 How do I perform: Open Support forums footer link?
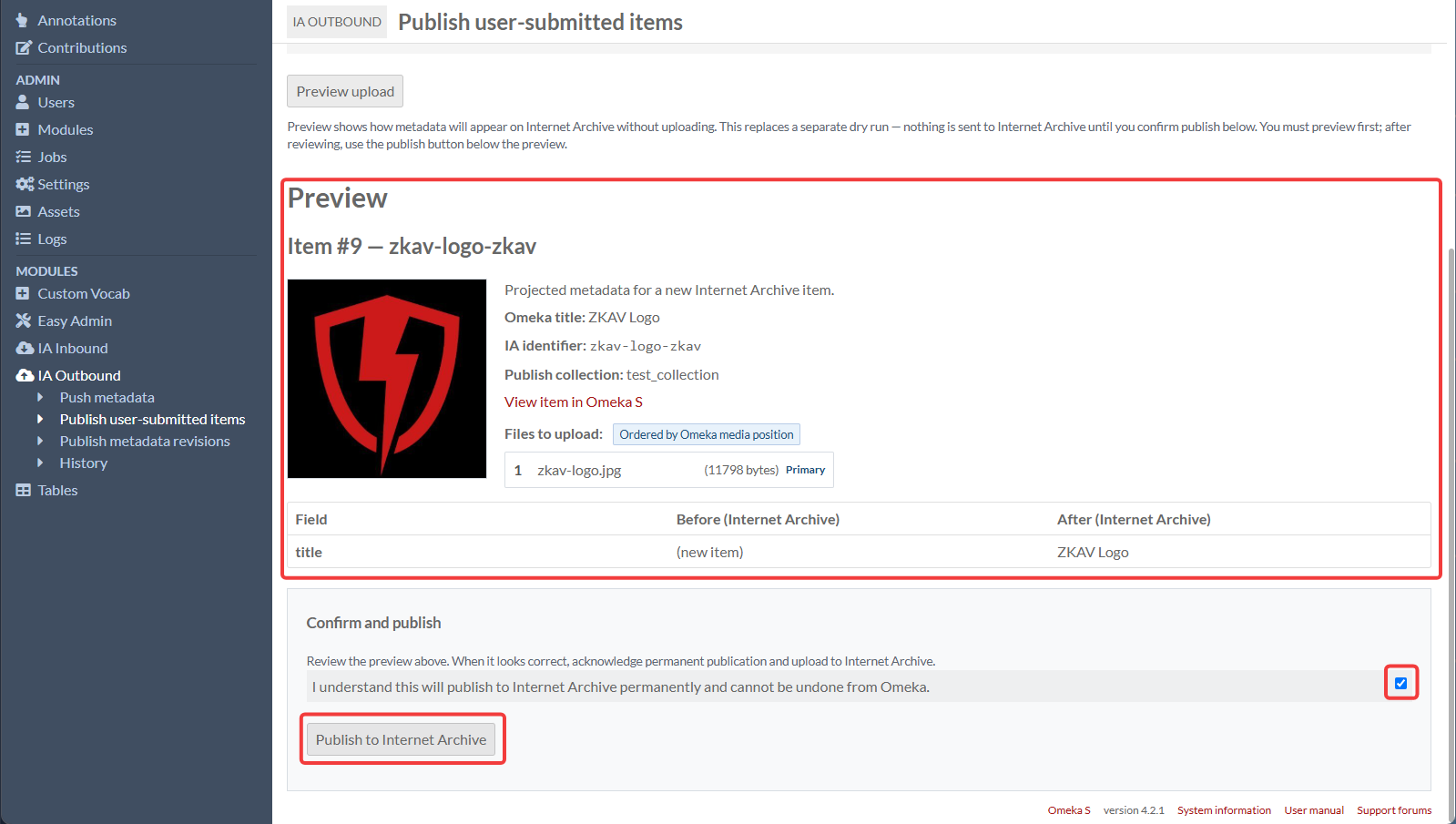pos(1394,810)
